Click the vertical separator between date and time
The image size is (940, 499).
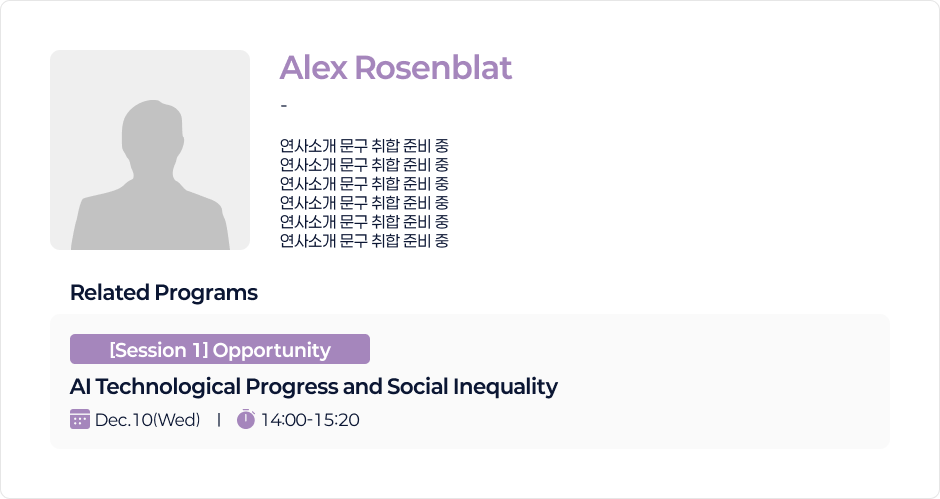(x=218, y=420)
